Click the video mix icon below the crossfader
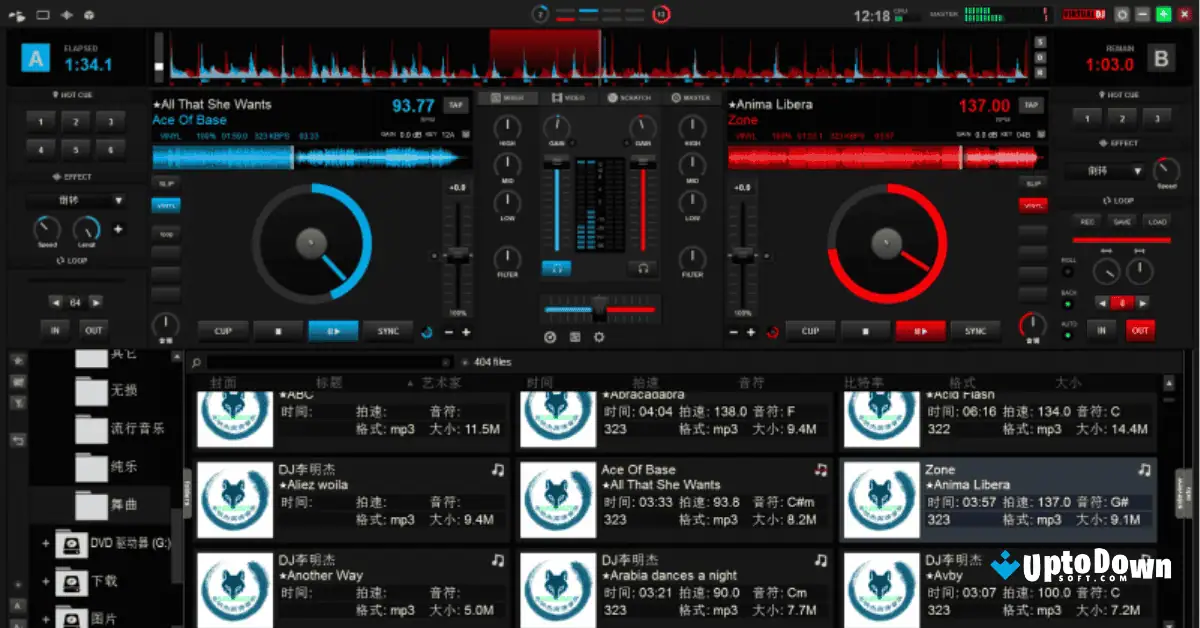 tap(576, 337)
